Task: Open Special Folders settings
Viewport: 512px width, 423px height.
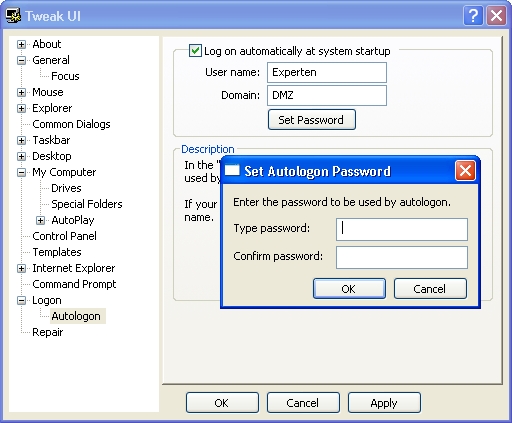Action: click(87, 204)
